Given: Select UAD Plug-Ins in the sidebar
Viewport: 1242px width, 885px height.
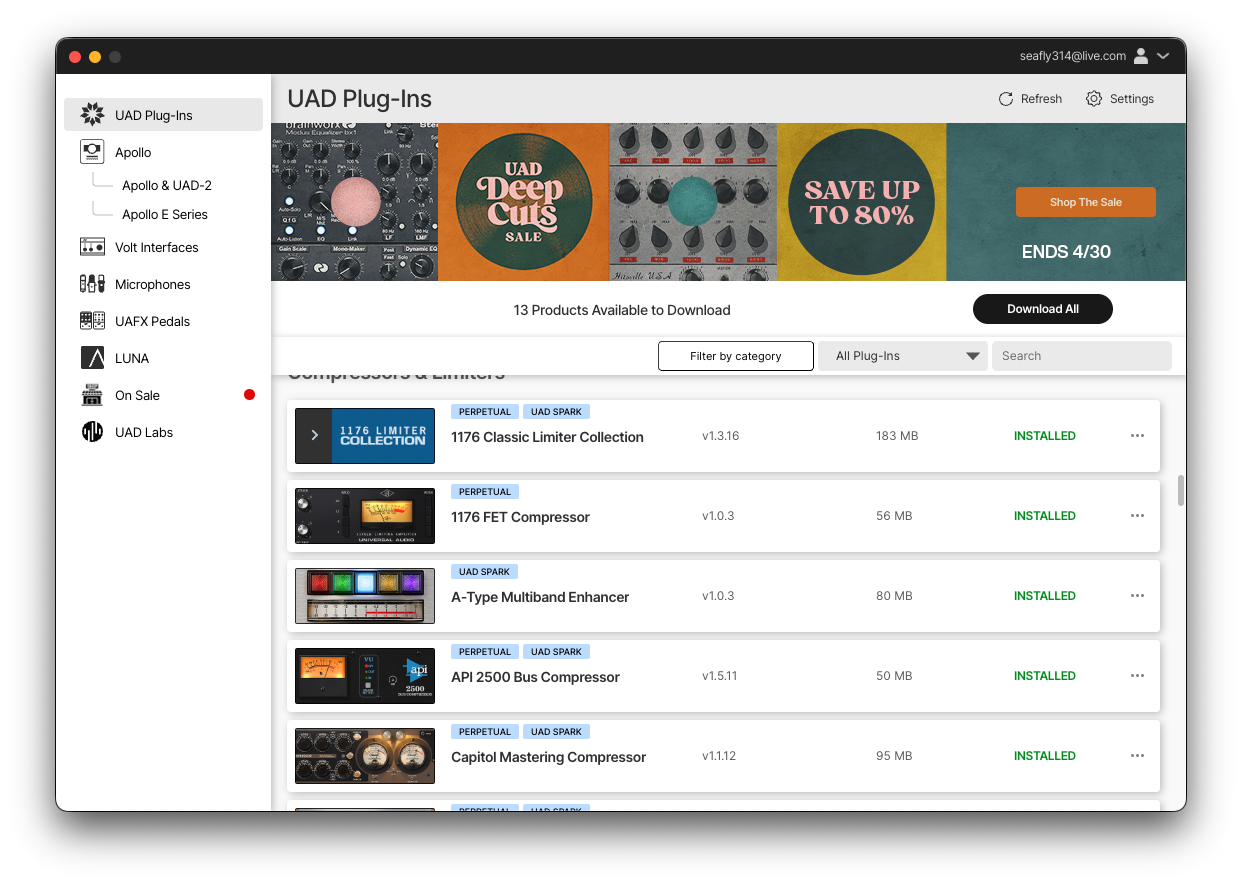Looking at the screenshot, I should pos(163,115).
